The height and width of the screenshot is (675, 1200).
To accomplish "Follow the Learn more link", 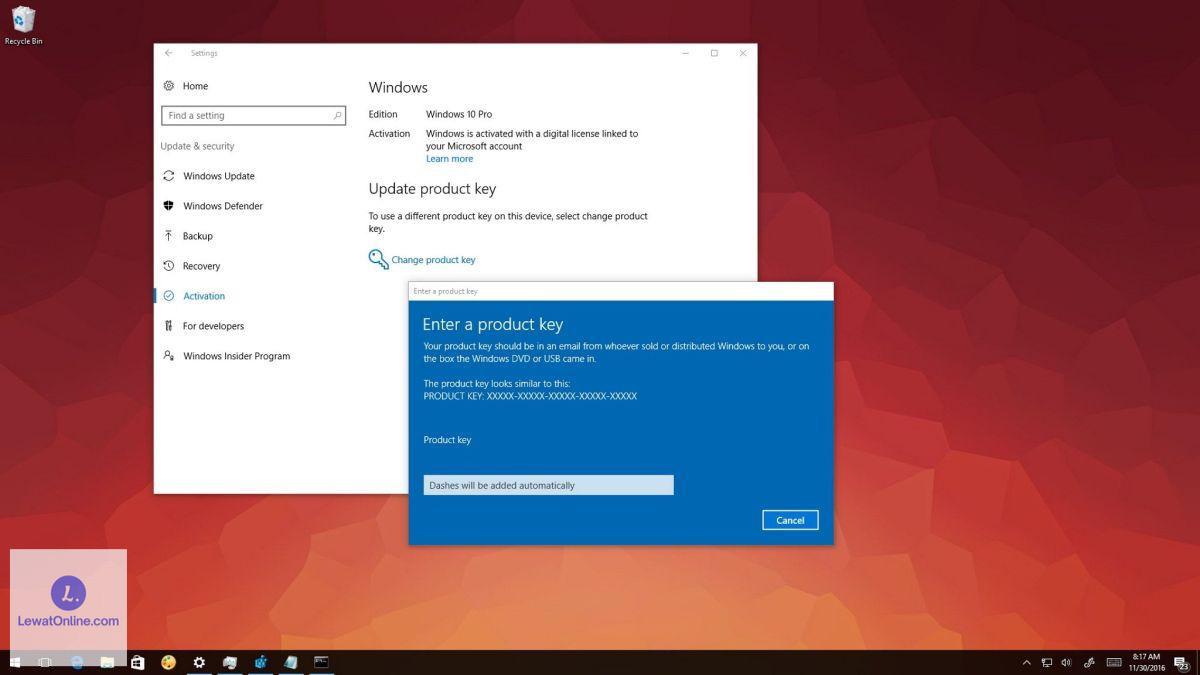I will click(449, 159).
